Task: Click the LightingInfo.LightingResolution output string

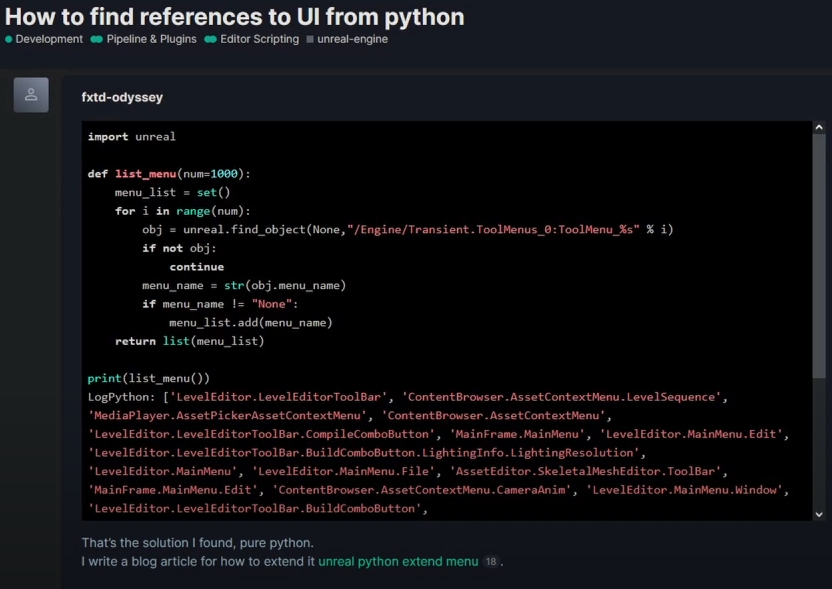Action: (x=363, y=453)
